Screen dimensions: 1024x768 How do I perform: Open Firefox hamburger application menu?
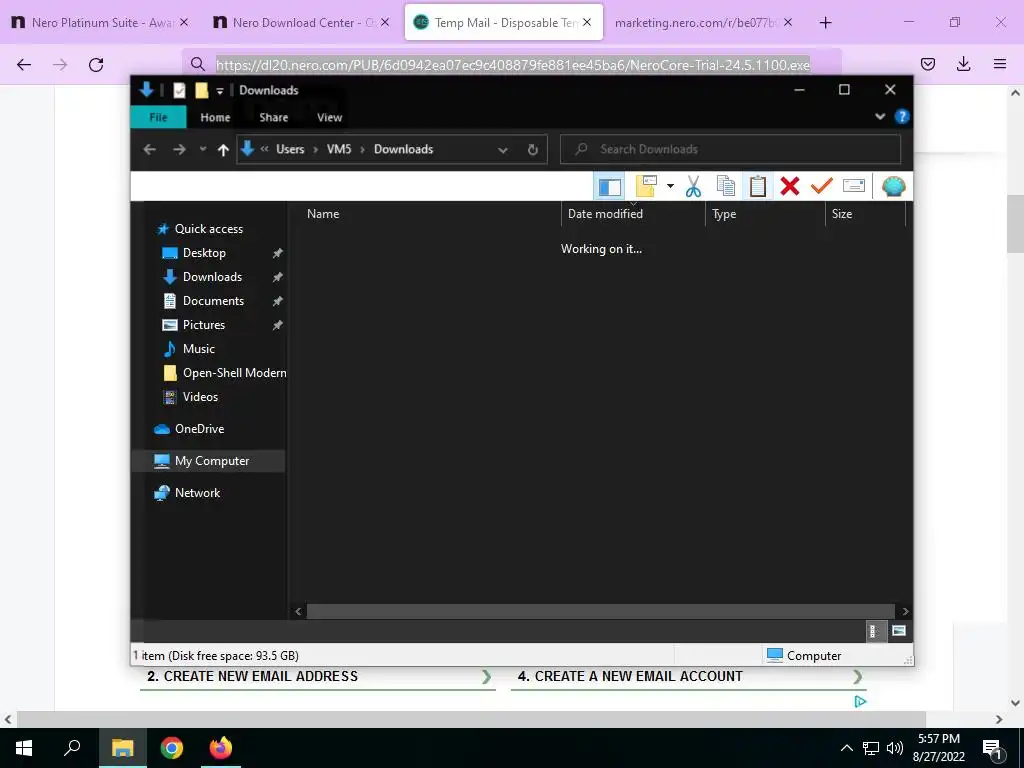(x=999, y=64)
